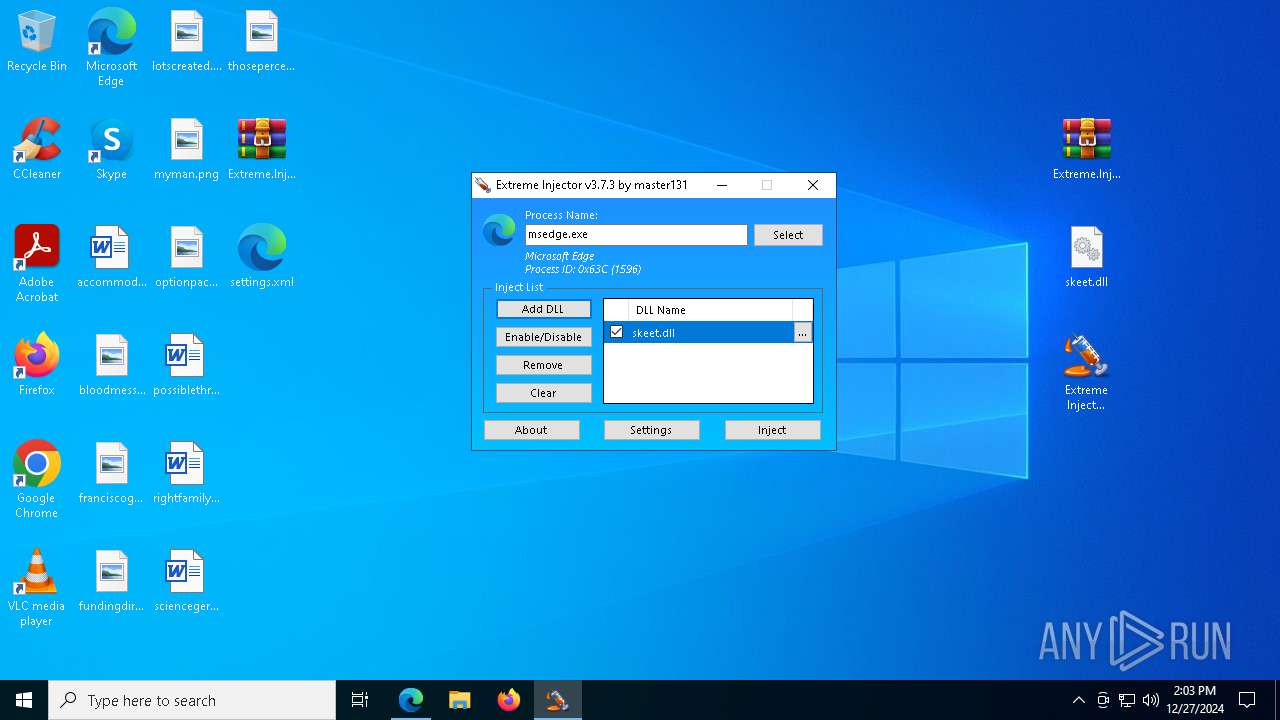Open the network tray icon

[1127, 700]
